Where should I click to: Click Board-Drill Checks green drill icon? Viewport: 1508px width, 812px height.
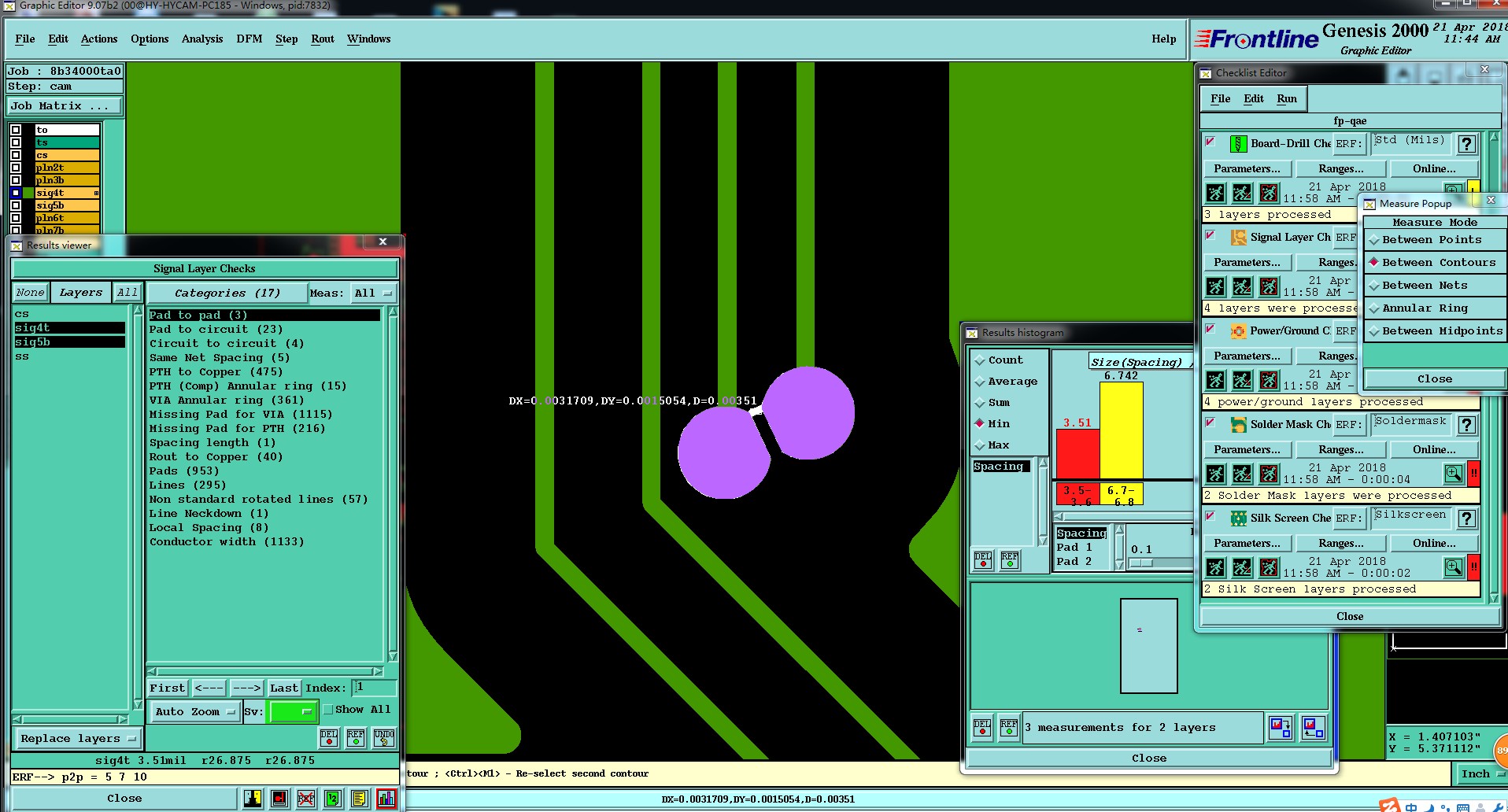(1238, 143)
